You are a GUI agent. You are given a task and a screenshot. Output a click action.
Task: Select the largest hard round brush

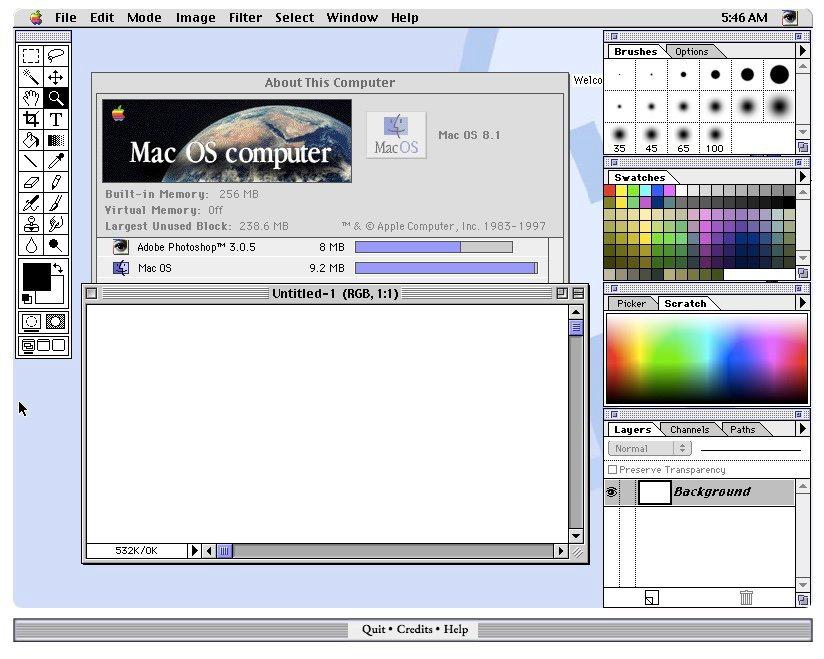click(779, 75)
